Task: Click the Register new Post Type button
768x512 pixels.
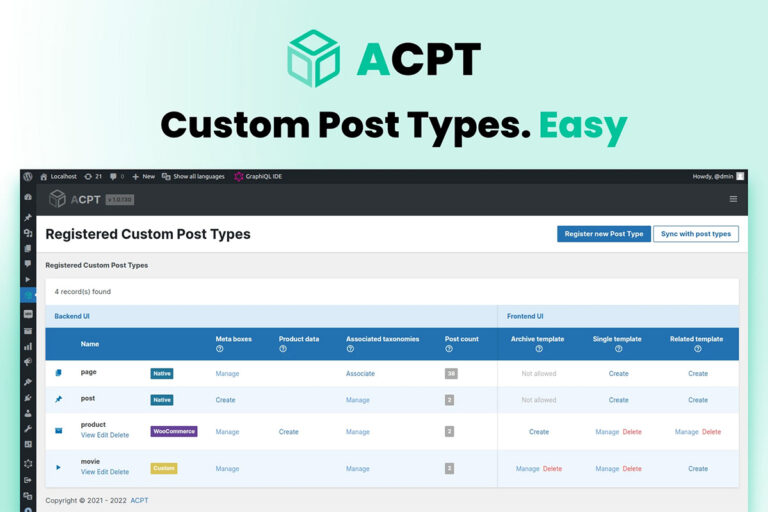Action: point(604,234)
